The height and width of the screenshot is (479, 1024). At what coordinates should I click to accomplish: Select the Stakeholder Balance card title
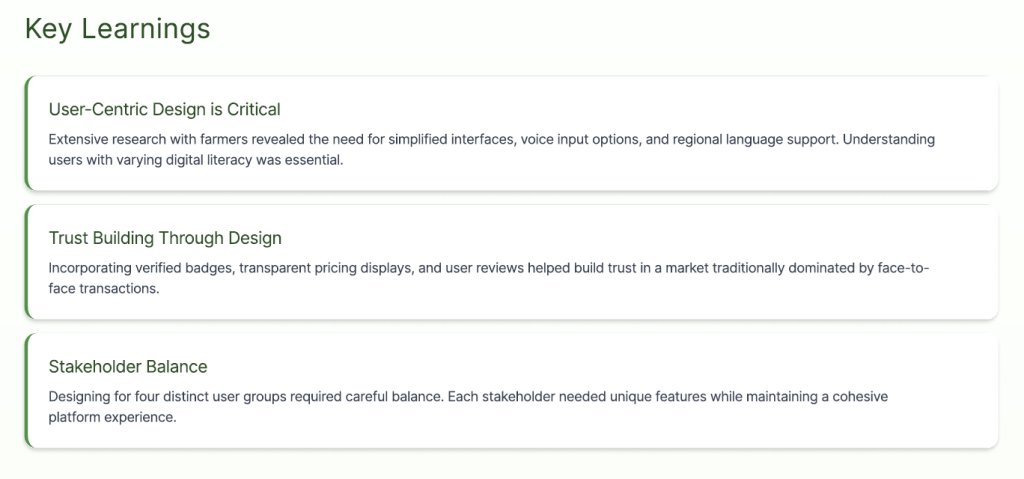point(128,367)
